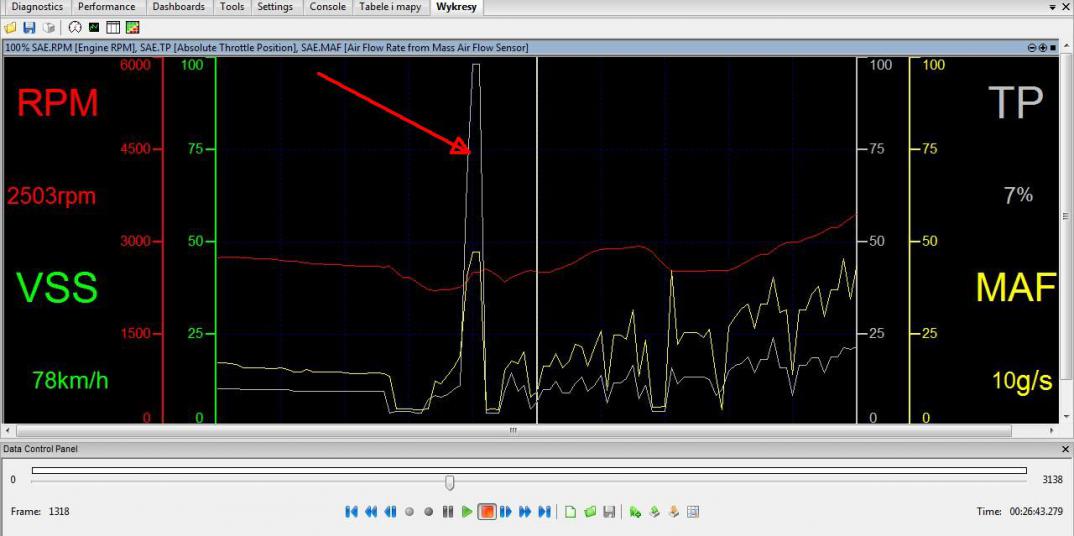Switch to the Dashboards tab

(x=178, y=7)
